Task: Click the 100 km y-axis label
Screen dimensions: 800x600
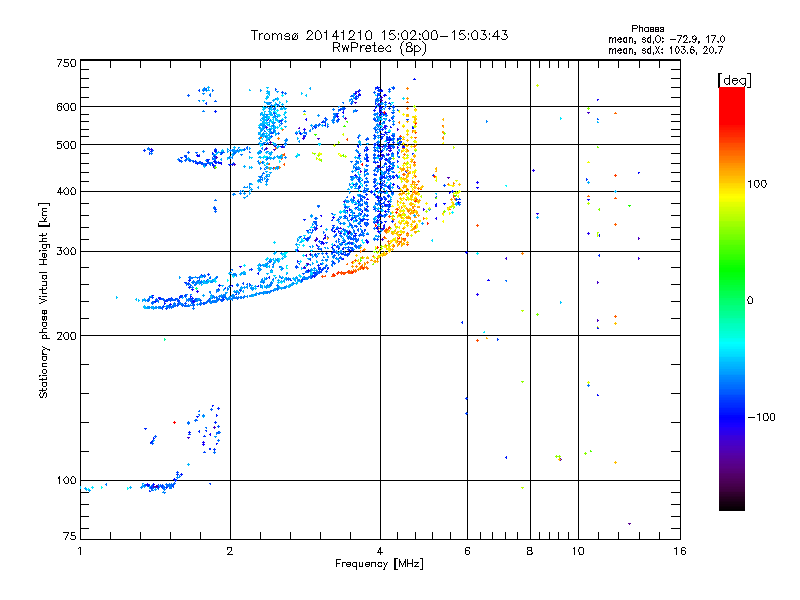Action: coord(67,481)
